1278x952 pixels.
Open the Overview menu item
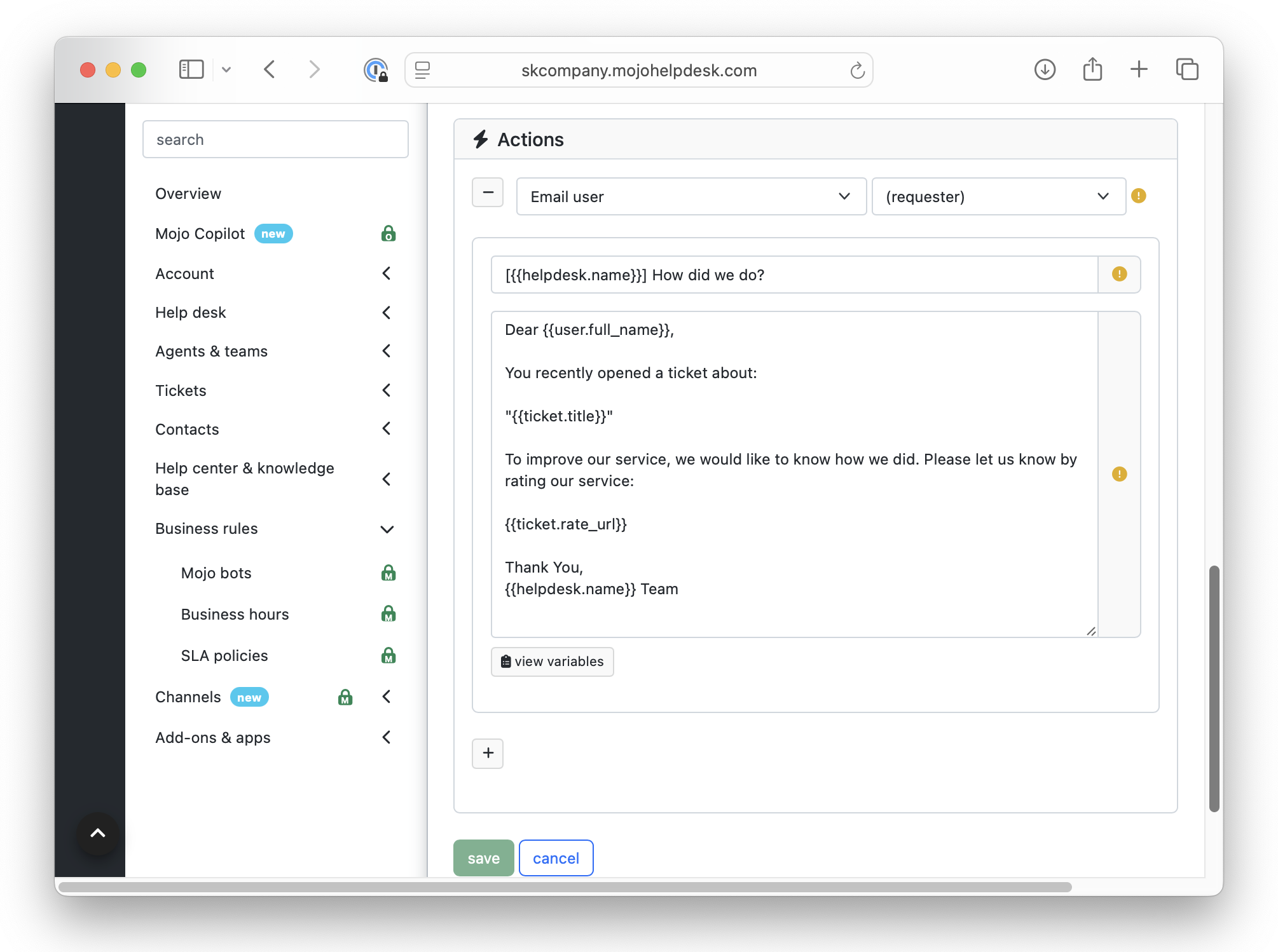tap(188, 194)
